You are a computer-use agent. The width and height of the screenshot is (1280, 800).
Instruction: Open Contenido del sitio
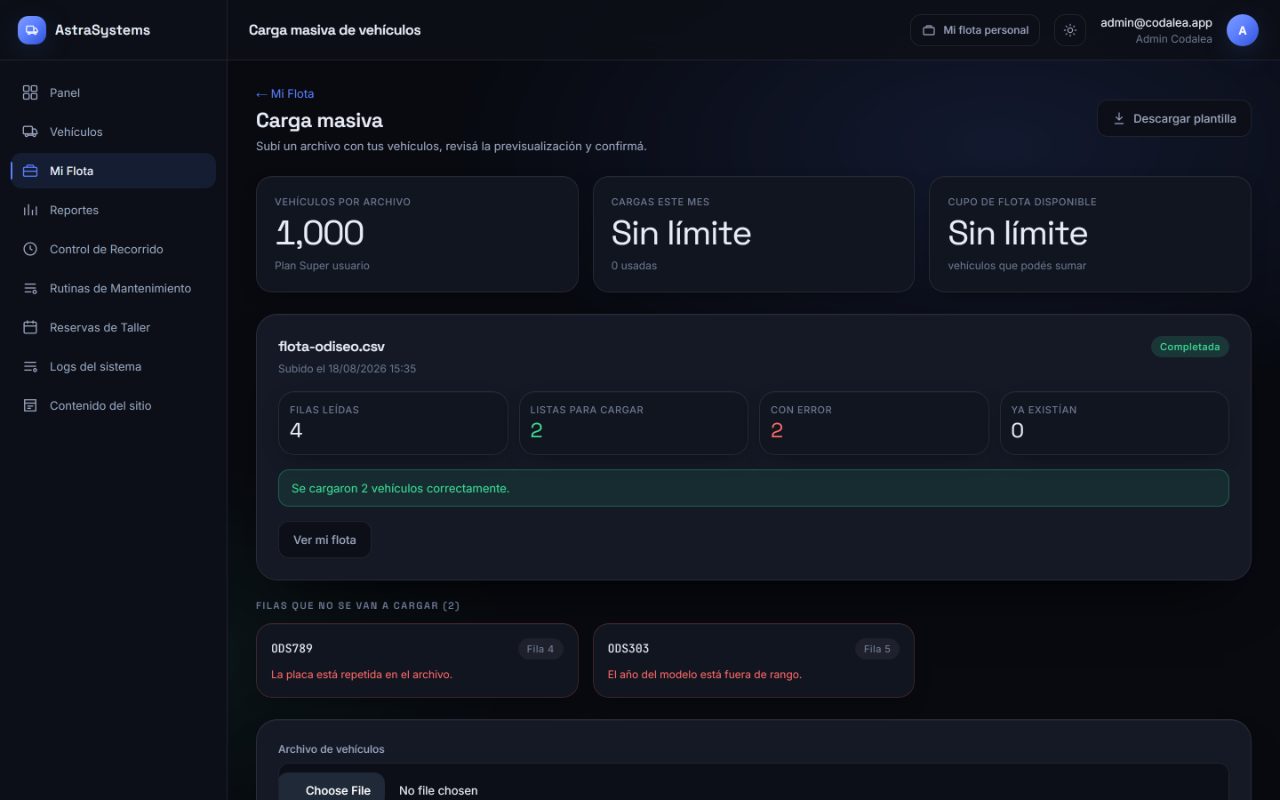(x=113, y=405)
